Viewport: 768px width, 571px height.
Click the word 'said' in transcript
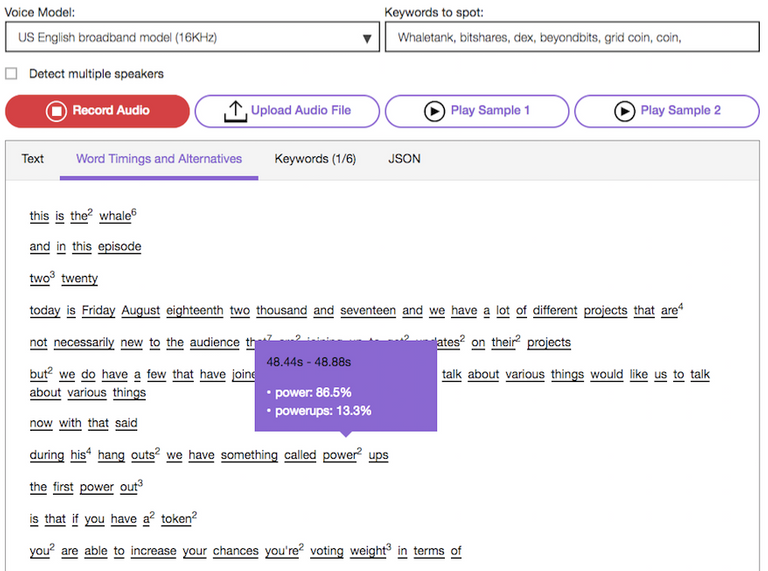[x=126, y=423]
